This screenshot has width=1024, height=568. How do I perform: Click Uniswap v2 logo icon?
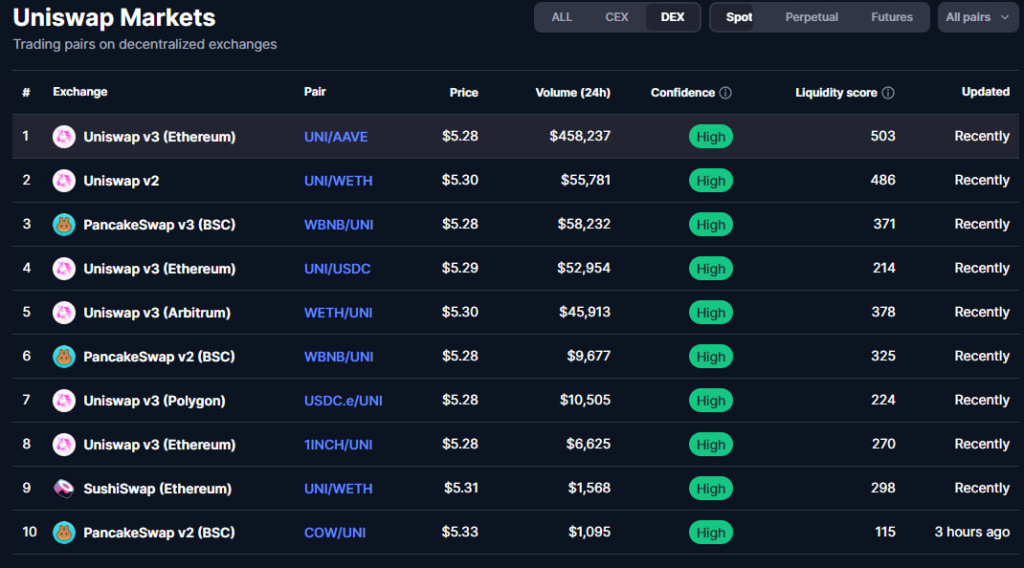tap(64, 180)
